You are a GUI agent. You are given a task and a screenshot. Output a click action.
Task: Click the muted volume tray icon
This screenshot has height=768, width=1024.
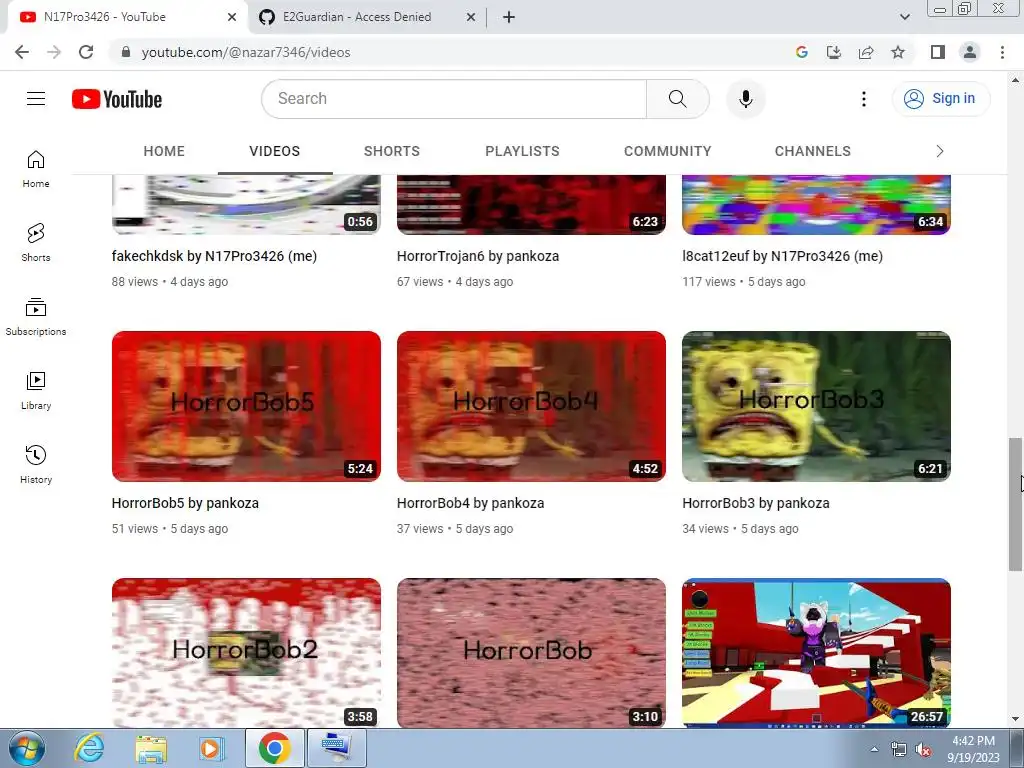(923, 749)
